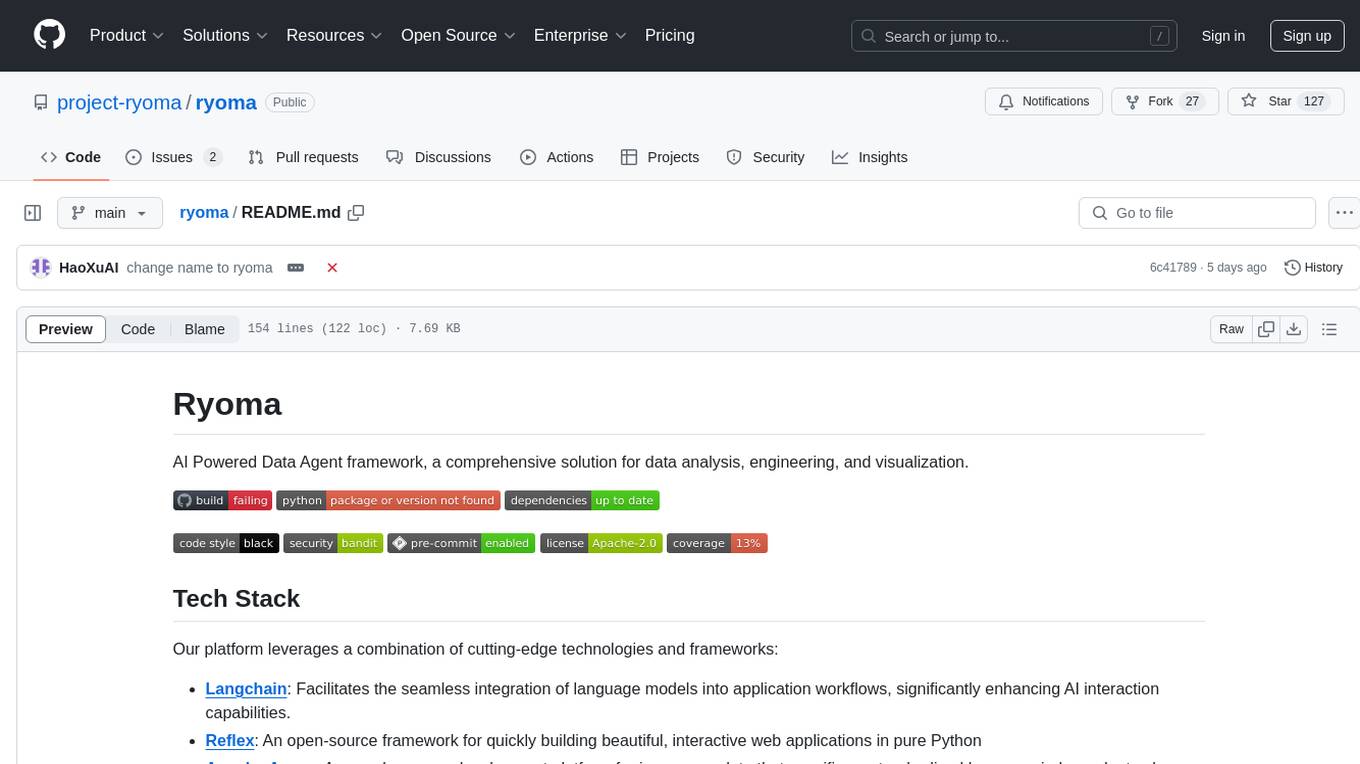The image size is (1360, 764).
Task: Copy the README.md file path
Action: (356, 212)
